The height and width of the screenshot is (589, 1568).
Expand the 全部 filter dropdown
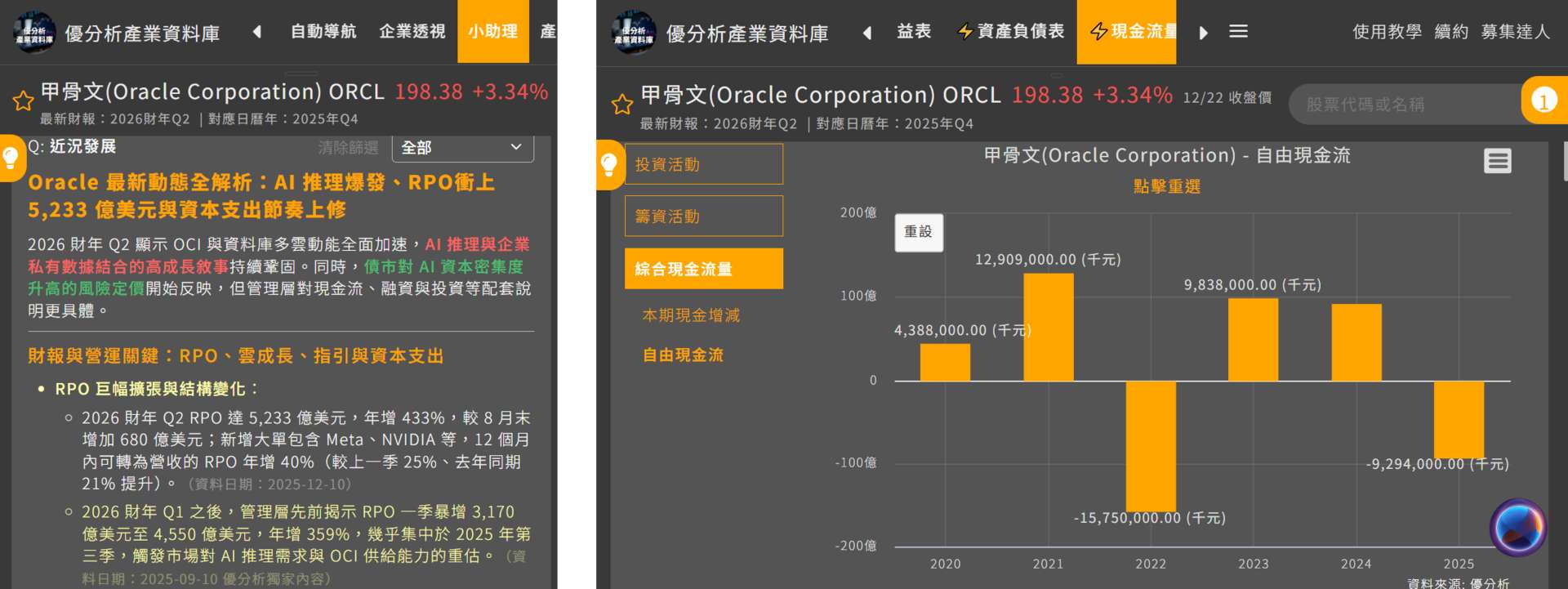point(462,148)
